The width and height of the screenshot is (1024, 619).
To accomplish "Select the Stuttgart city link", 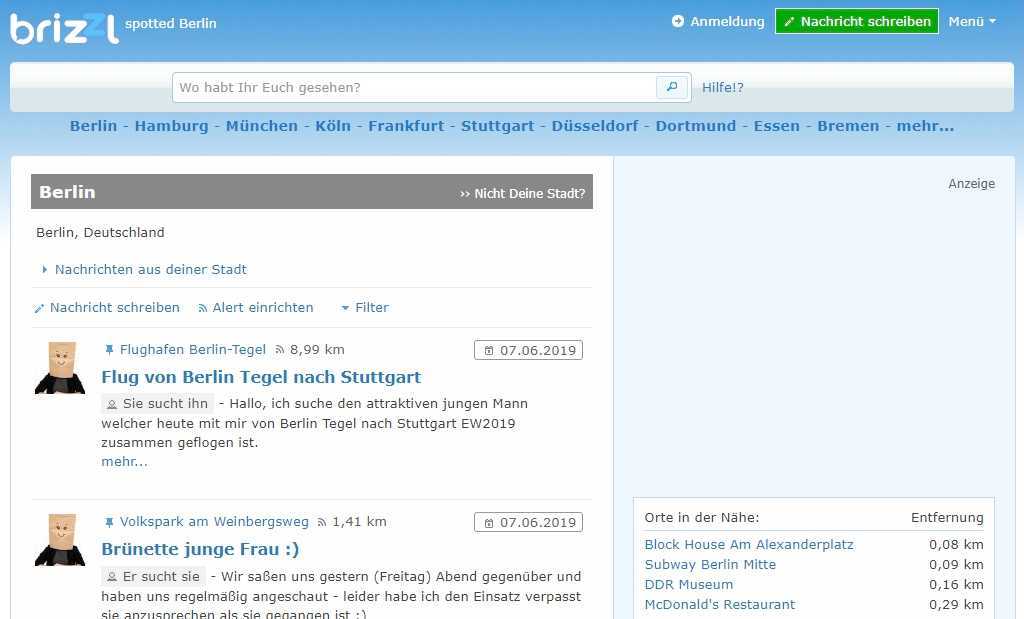I will [x=498, y=126].
